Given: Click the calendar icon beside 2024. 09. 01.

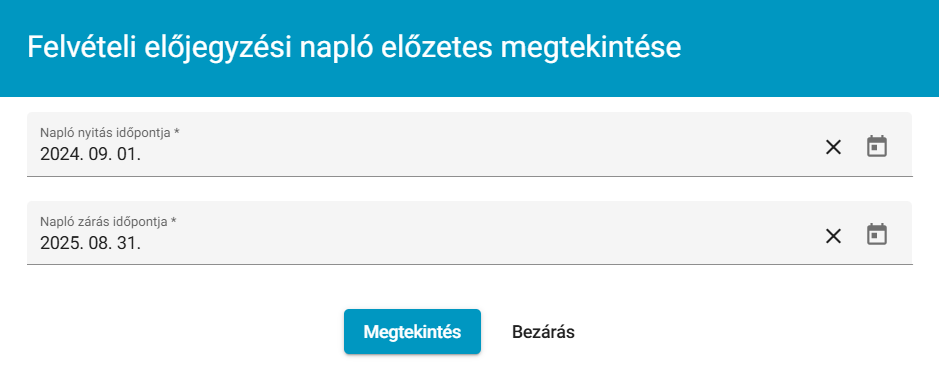Looking at the screenshot, I should [877, 147].
